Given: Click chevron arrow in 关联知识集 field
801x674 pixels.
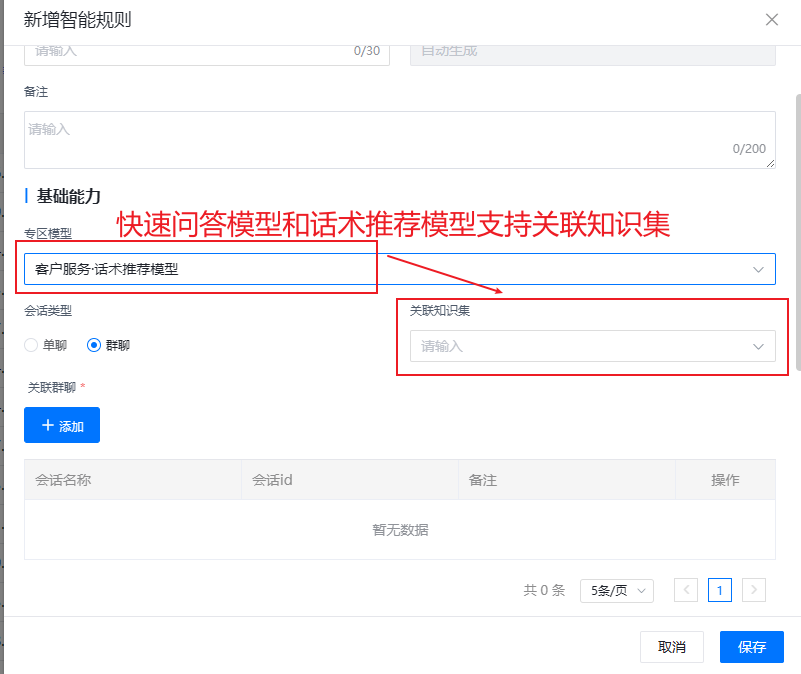Looking at the screenshot, I should pyautogui.click(x=757, y=347).
